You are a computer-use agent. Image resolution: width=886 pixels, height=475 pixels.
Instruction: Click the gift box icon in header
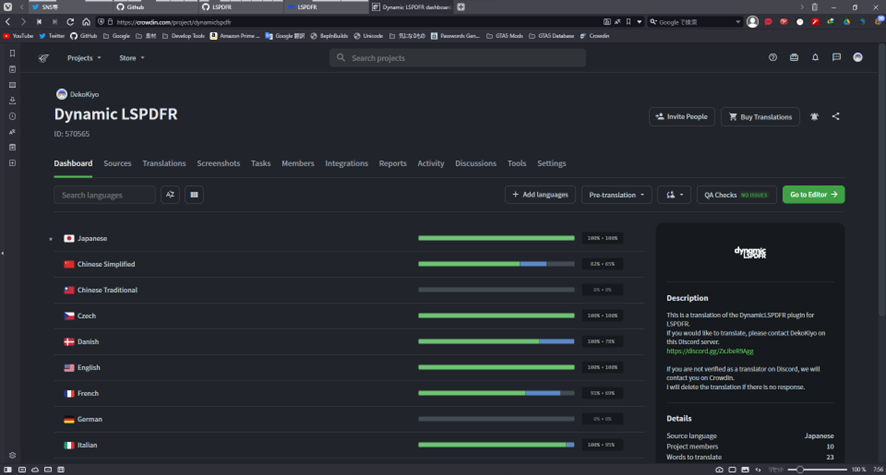click(794, 58)
